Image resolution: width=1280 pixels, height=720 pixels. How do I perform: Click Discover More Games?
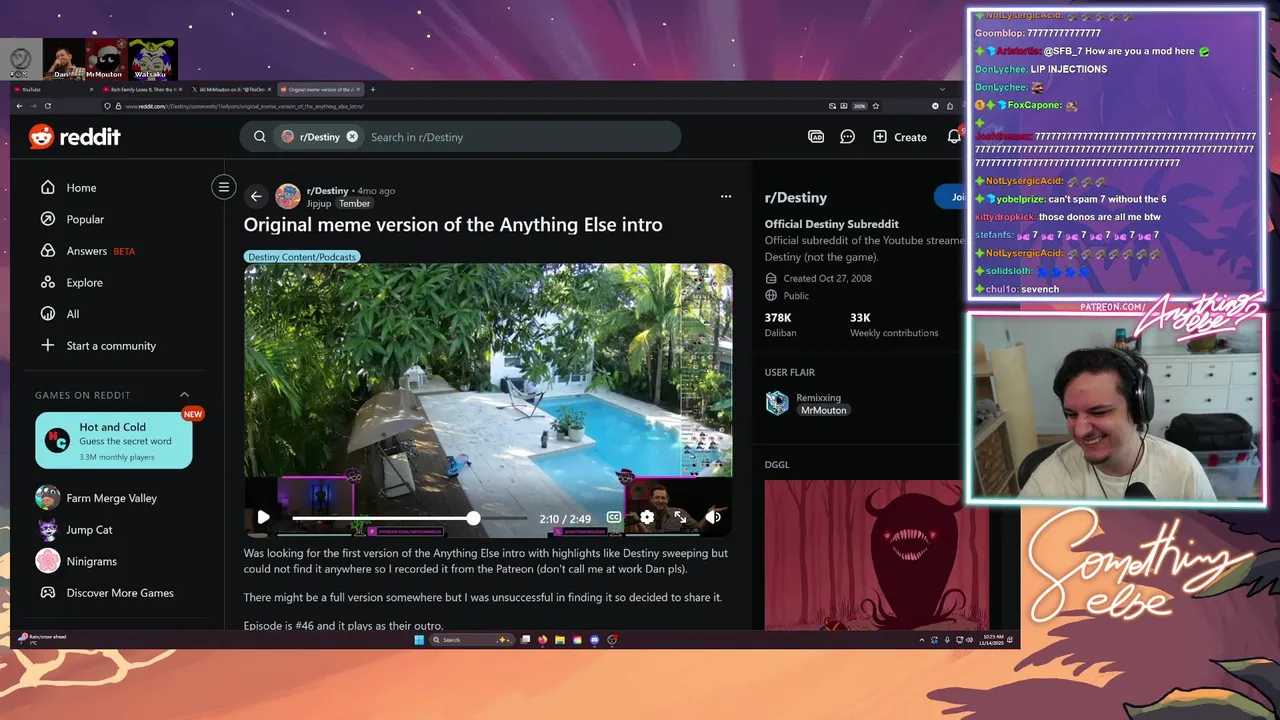tap(105, 593)
